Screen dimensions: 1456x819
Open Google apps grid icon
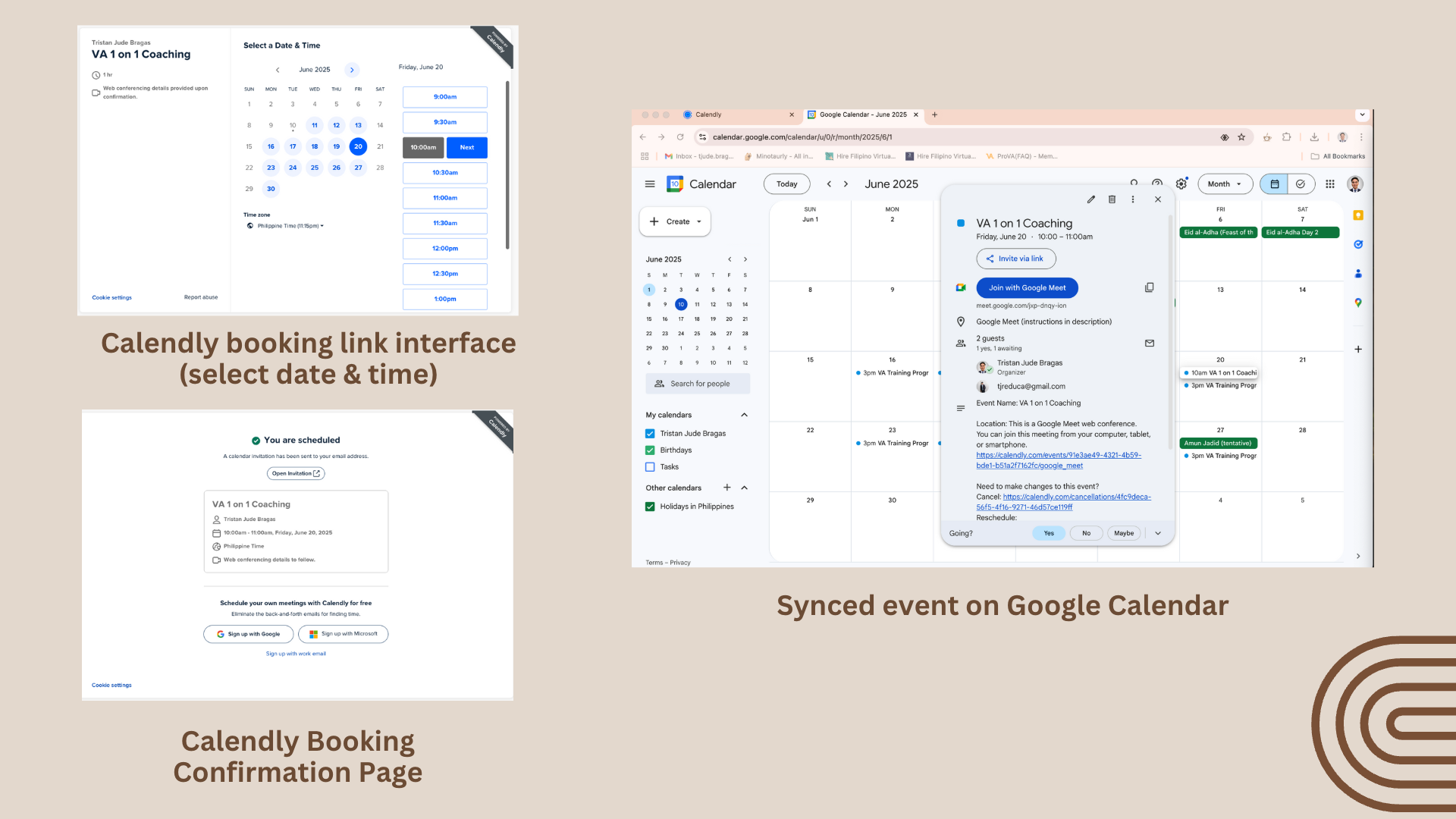tap(1329, 184)
